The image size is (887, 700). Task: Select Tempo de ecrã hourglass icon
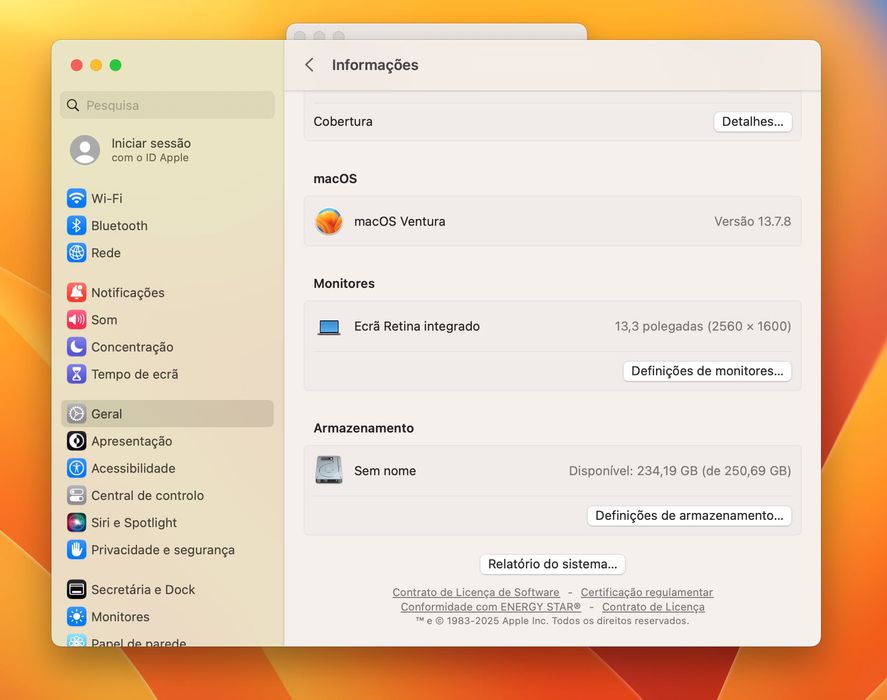(x=76, y=373)
